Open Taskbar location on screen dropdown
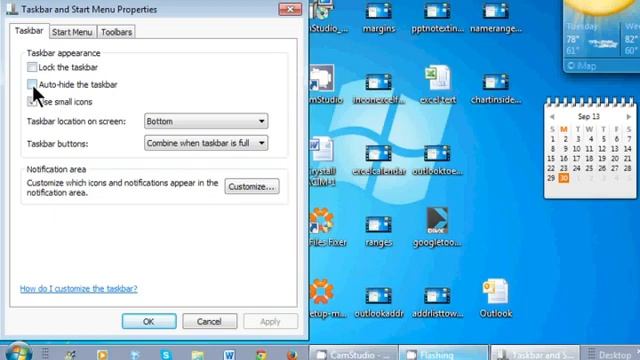The width and height of the screenshot is (640, 360). point(206,121)
